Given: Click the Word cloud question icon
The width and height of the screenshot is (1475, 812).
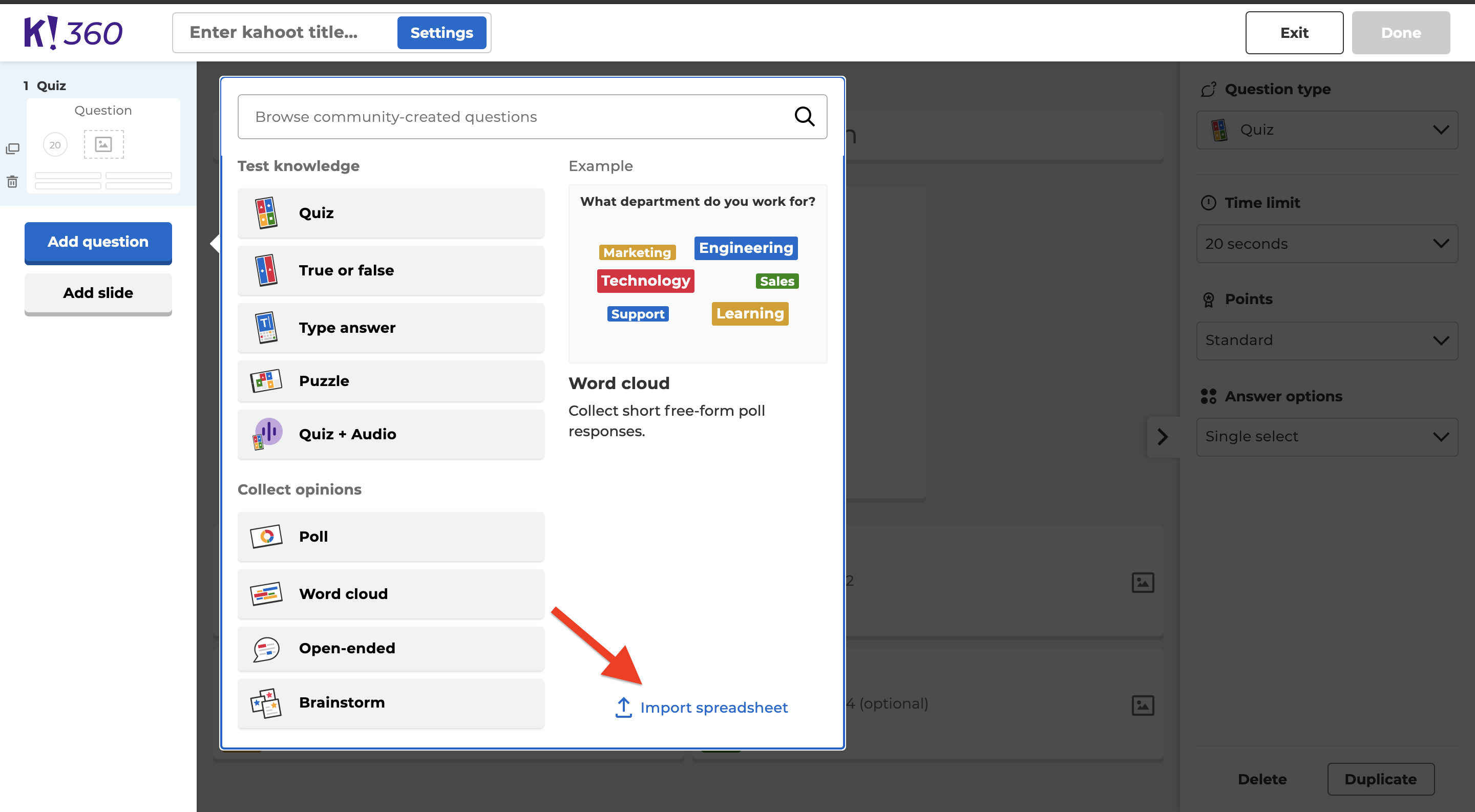Looking at the screenshot, I should pyautogui.click(x=266, y=593).
